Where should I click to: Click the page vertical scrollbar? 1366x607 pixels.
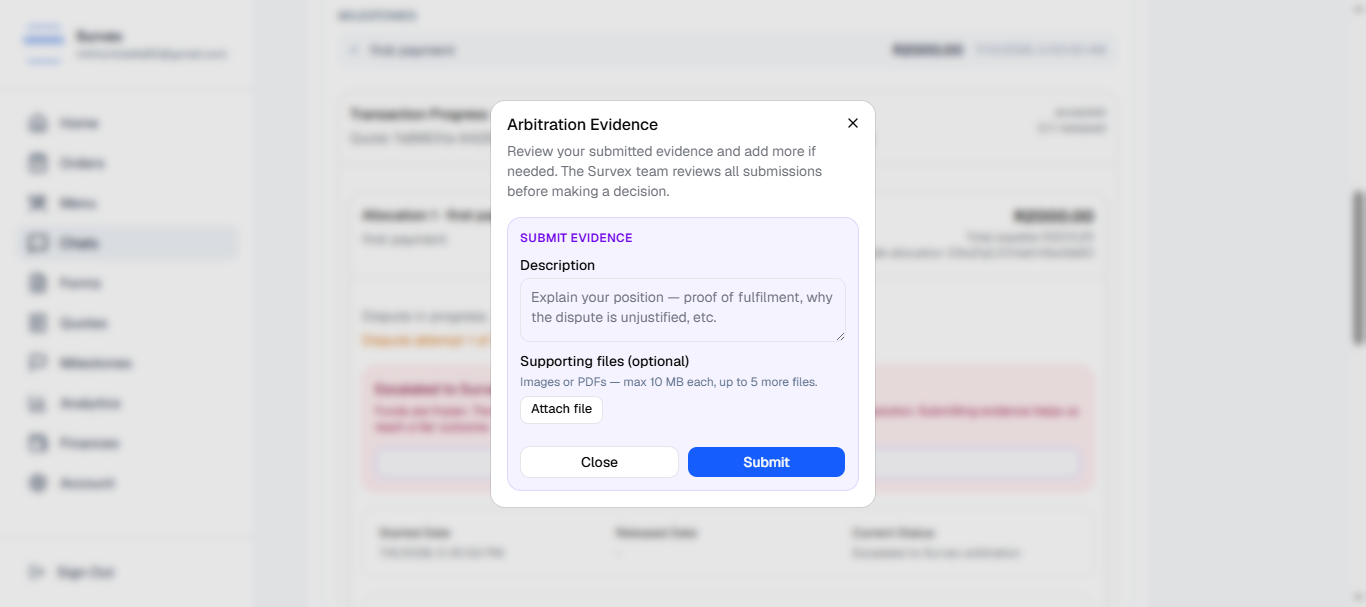[1358, 268]
